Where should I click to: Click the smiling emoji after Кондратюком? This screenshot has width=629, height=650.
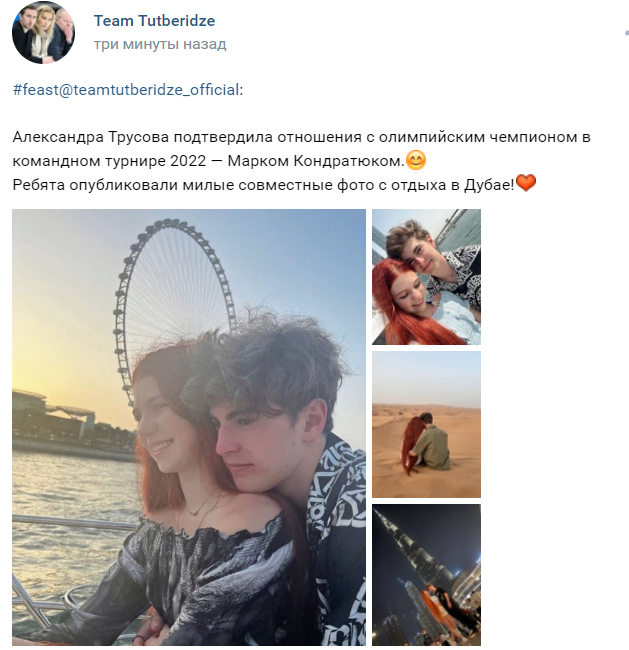(x=416, y=160)
